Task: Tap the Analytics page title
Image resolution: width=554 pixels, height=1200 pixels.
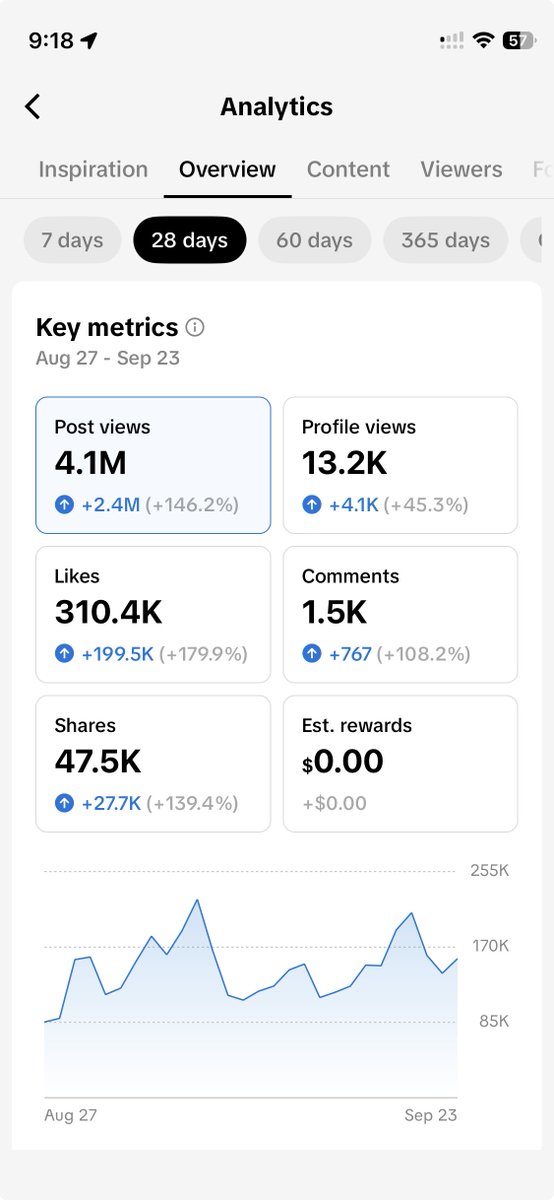Action: (x=277, y=107)
